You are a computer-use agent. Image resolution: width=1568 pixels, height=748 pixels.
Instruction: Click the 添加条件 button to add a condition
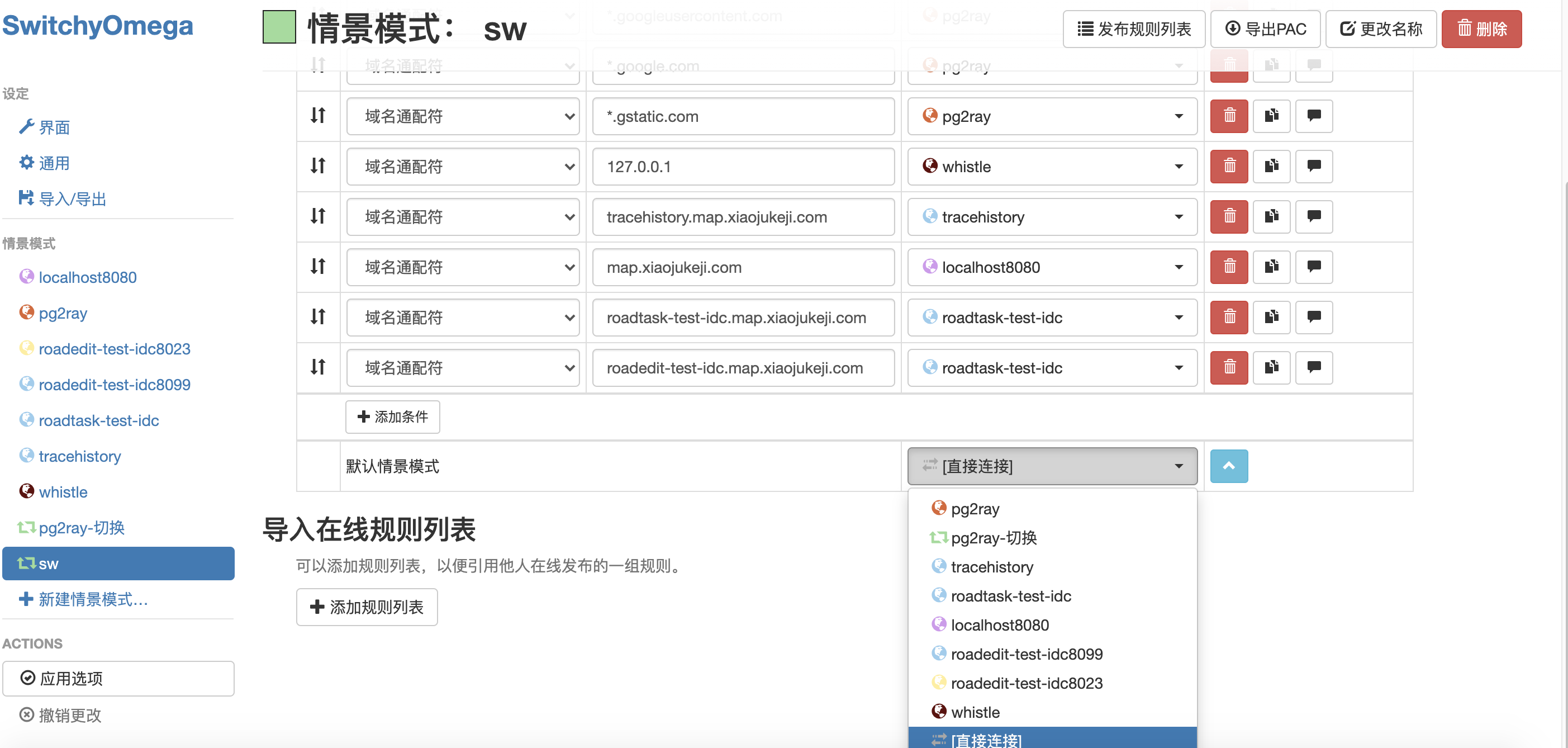pyautogui.click(x=392, y=416)
